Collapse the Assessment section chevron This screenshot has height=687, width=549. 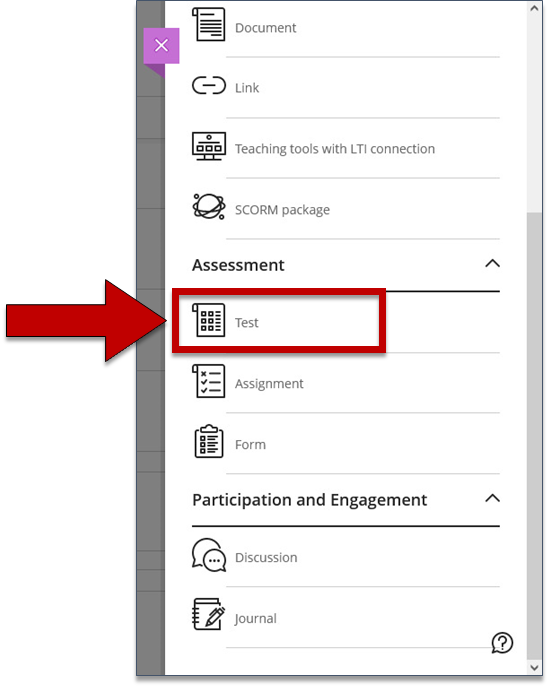point(492,263)
